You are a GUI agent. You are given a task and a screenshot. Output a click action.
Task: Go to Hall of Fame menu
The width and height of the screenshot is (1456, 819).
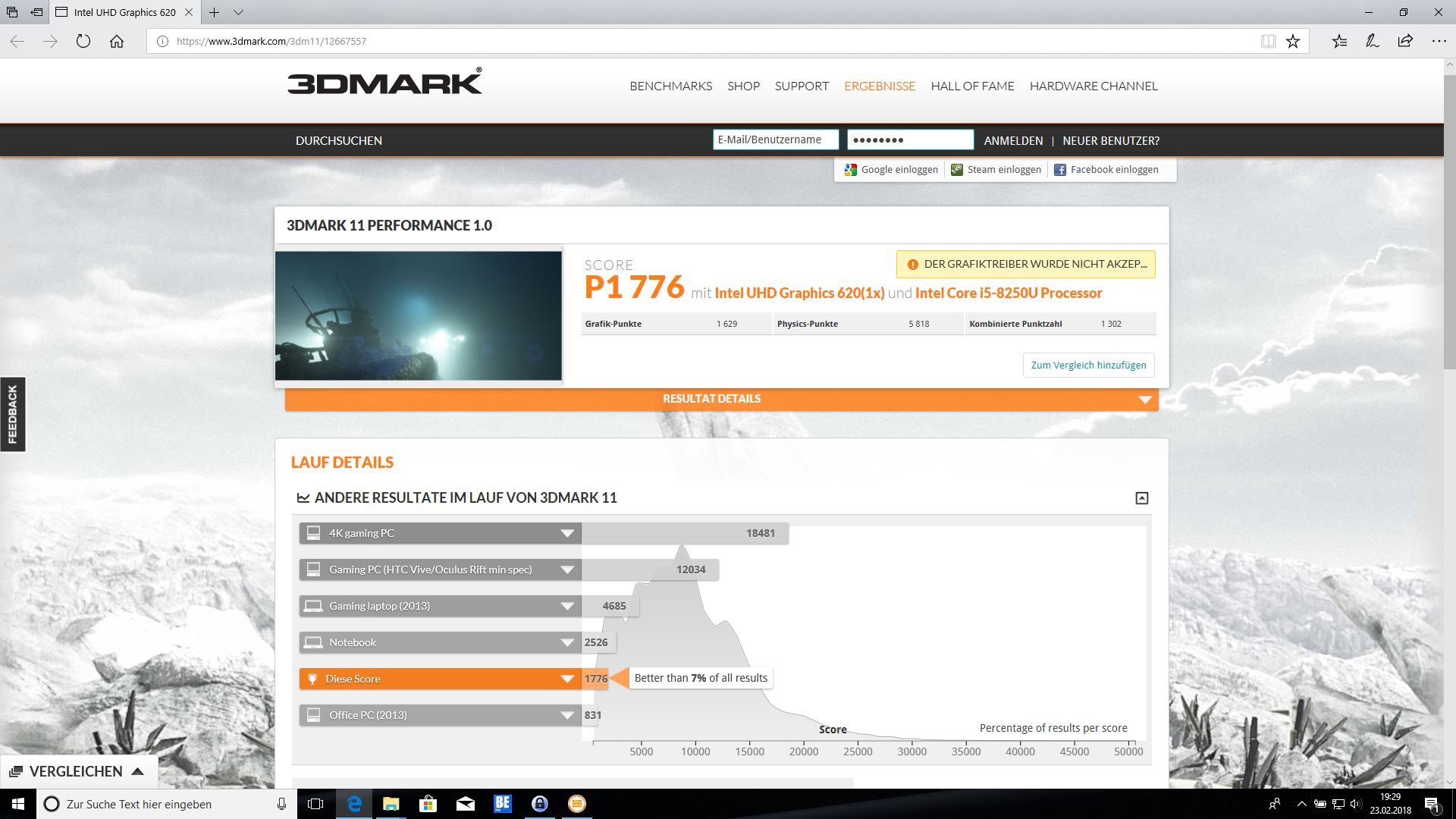(x=972, y=86)
